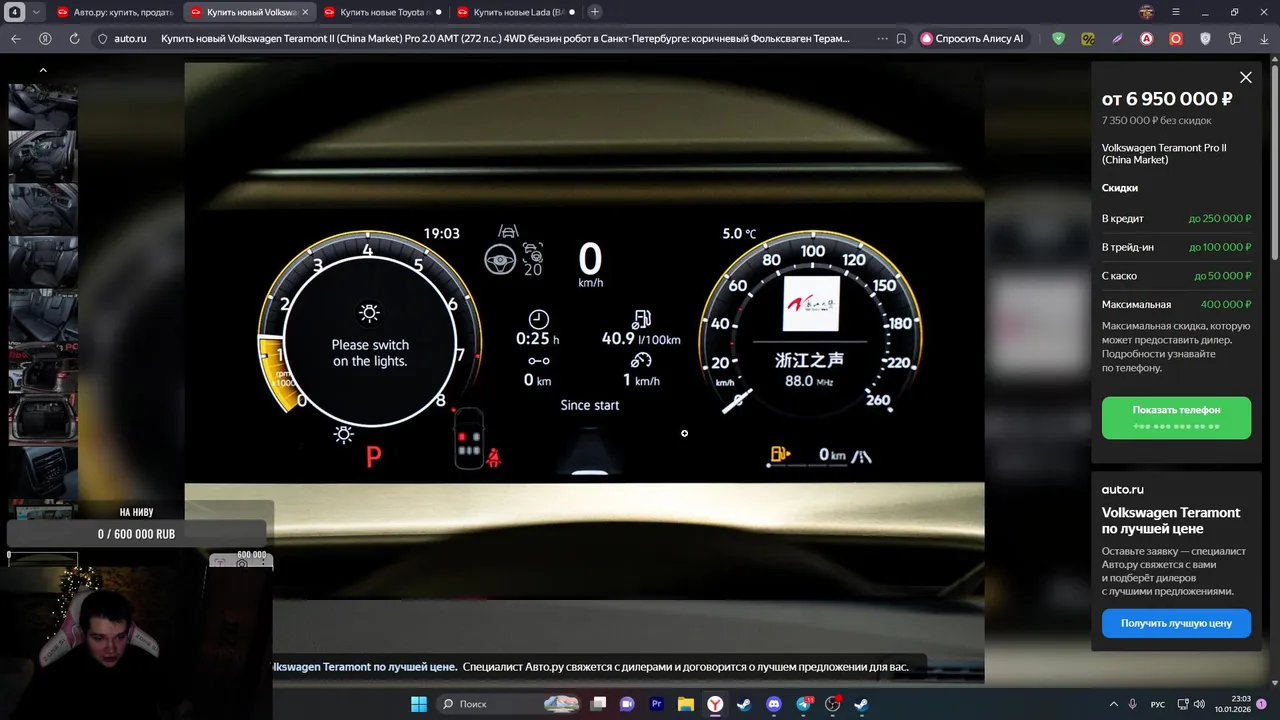The width and height of the screenshot is (1280, 720).
Task: Expand the tab list dropdown arrow
Action: tap(37, 12)
